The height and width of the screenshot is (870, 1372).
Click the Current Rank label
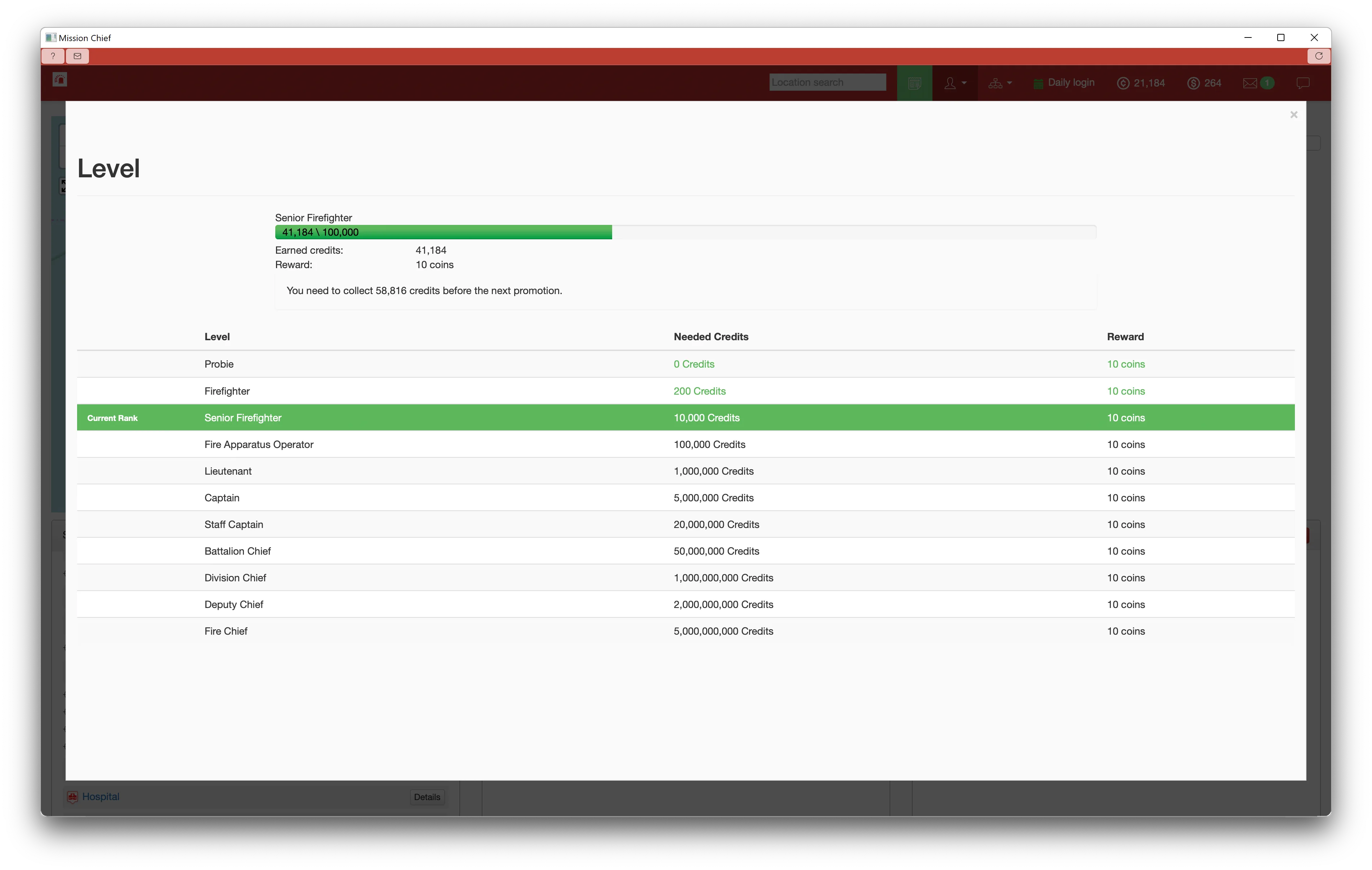(x=112, y=418)
